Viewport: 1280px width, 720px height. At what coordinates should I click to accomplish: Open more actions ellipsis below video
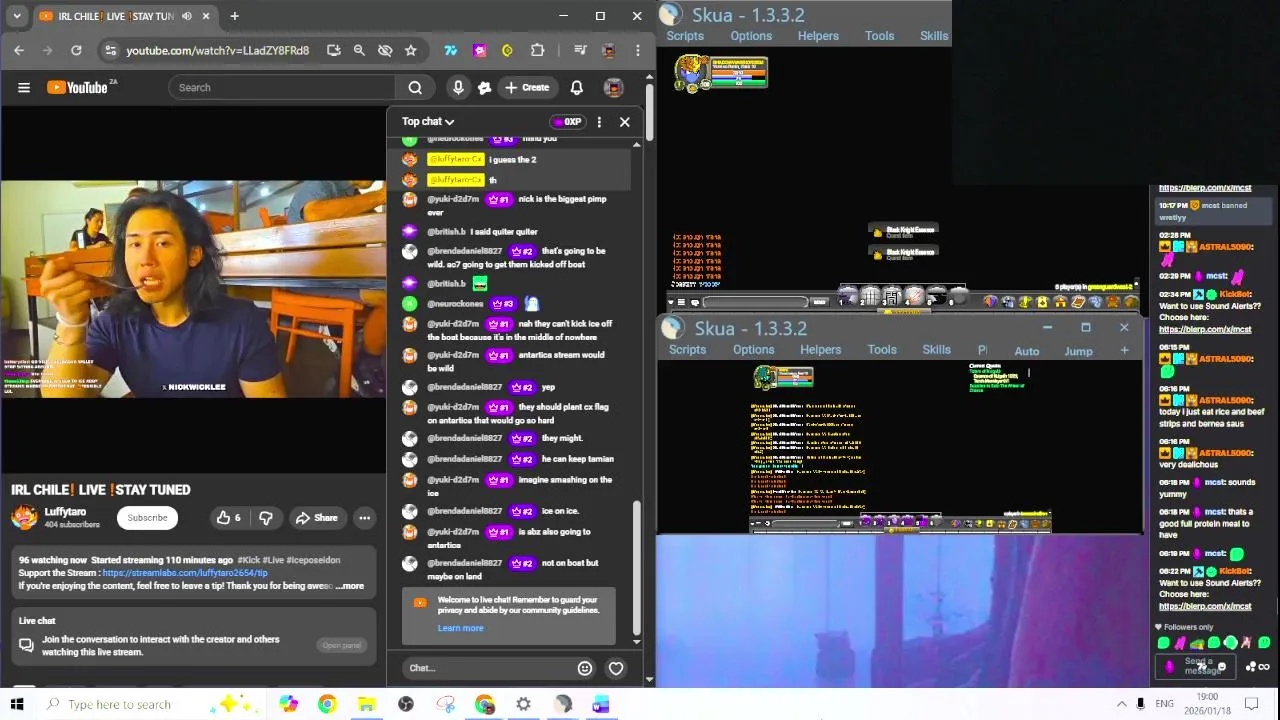(x=365, y=518)
